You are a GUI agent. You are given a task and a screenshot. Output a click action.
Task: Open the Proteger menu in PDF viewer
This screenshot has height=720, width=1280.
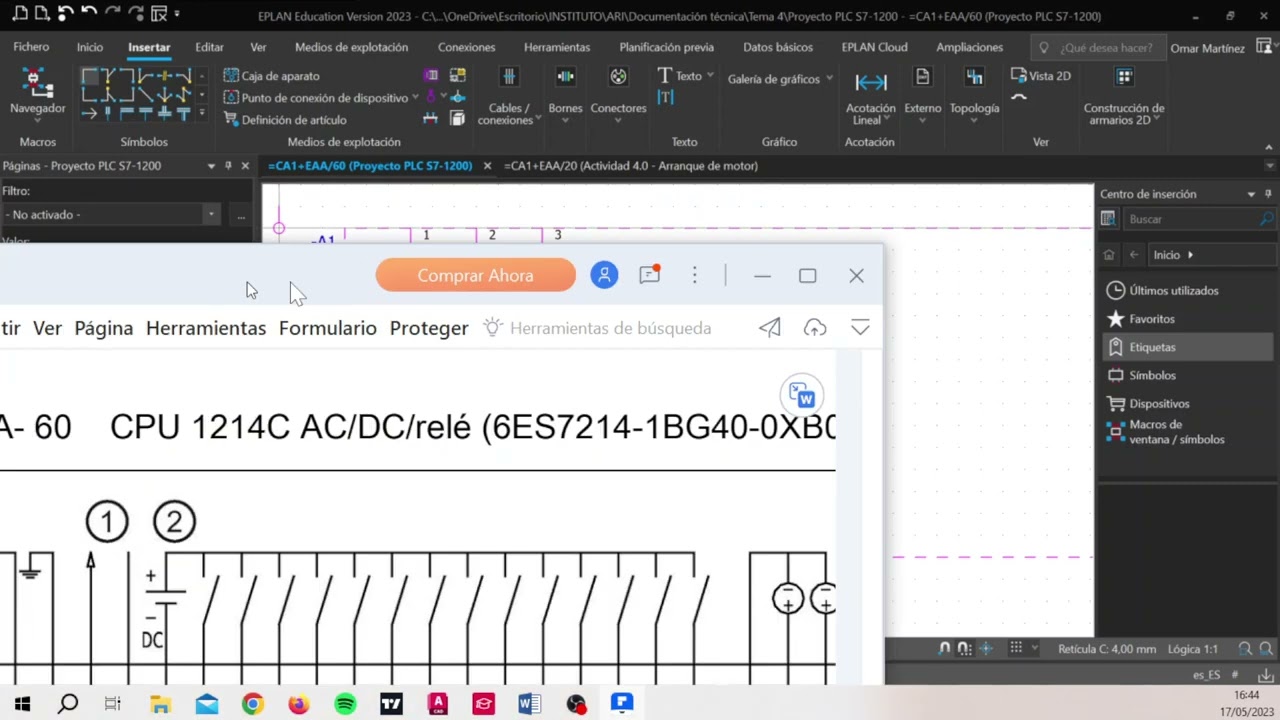429,328
